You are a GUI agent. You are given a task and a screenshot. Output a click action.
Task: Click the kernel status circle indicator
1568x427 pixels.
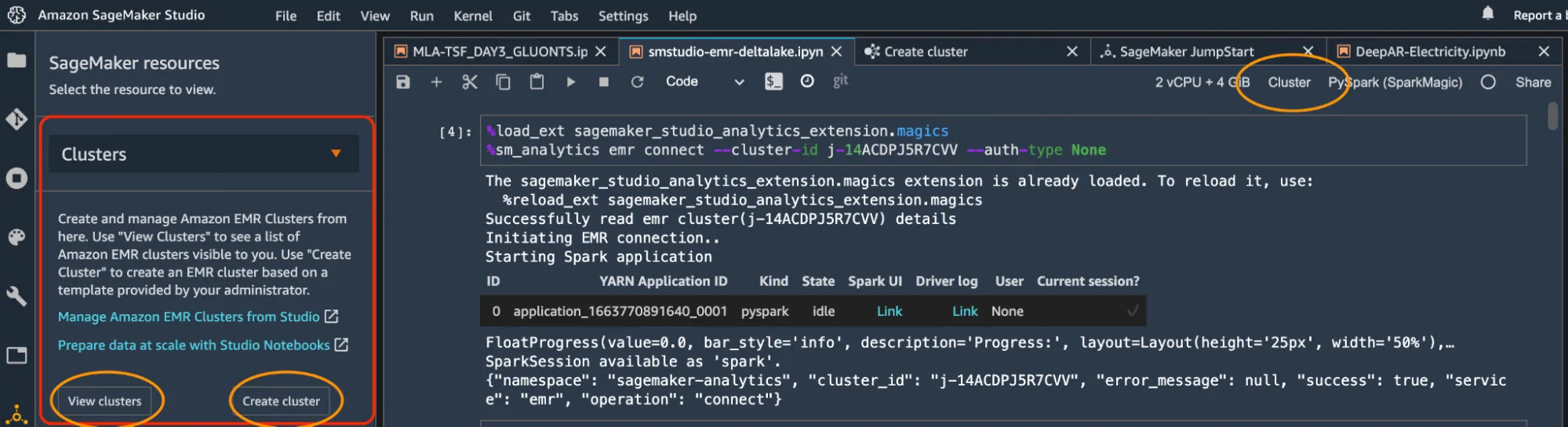1487,82
